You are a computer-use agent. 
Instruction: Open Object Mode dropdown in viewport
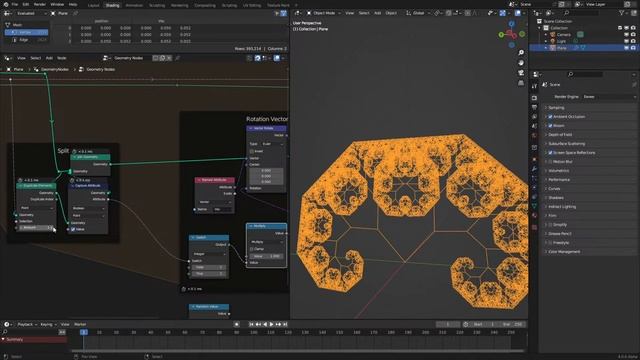click(x=323, y=13)
